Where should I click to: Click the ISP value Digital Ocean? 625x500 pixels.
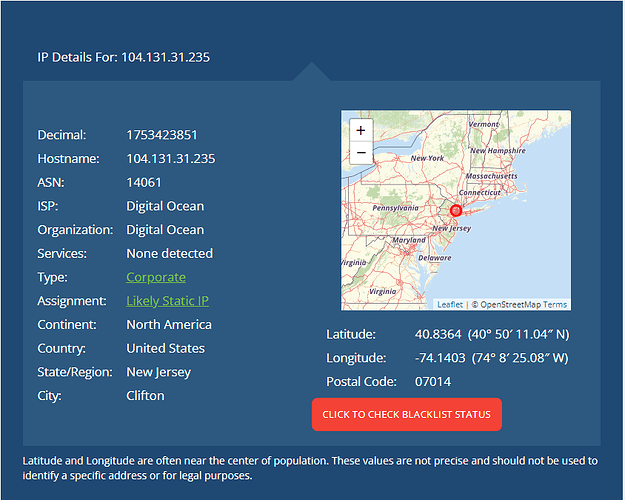(x=165, y=206)
